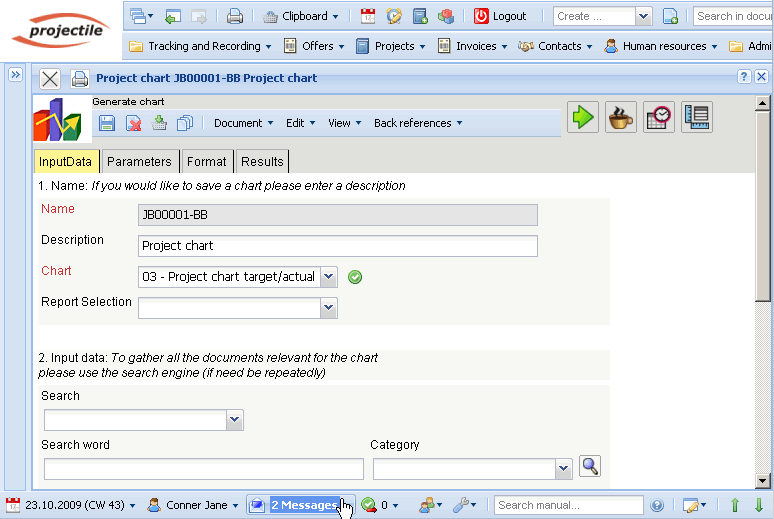The width and height of the screenshot is (774, 519).
Task: Expand the left sidebar with double arrow
Action: (16, 76)
